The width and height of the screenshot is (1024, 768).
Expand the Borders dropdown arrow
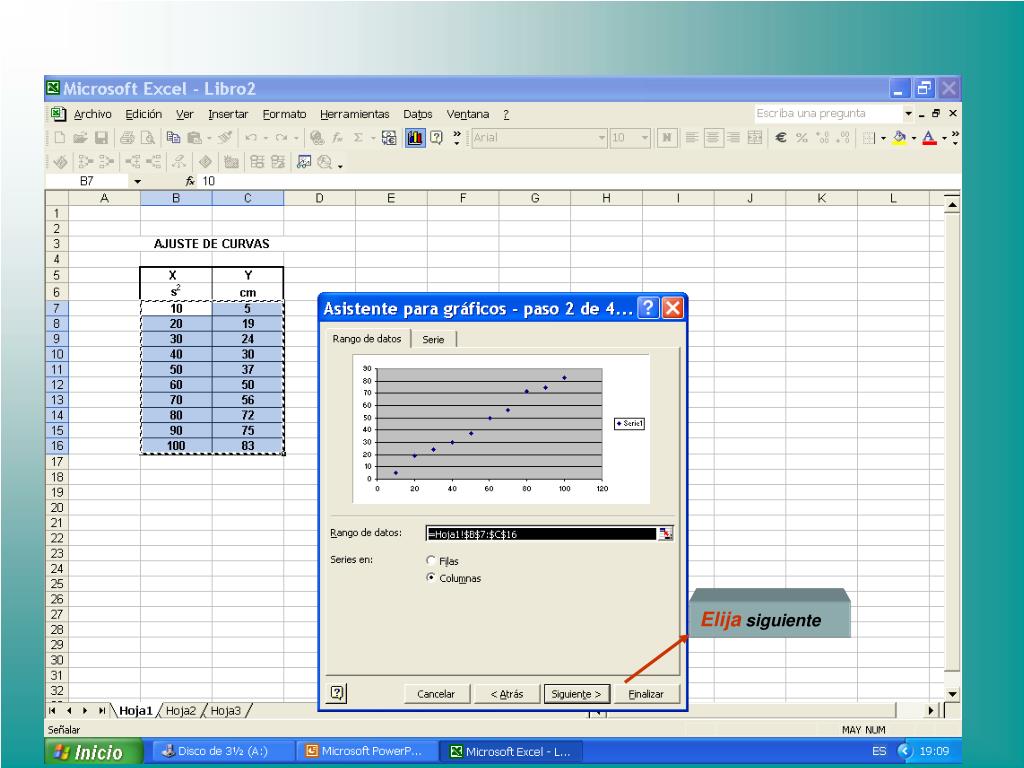[883, 138]
